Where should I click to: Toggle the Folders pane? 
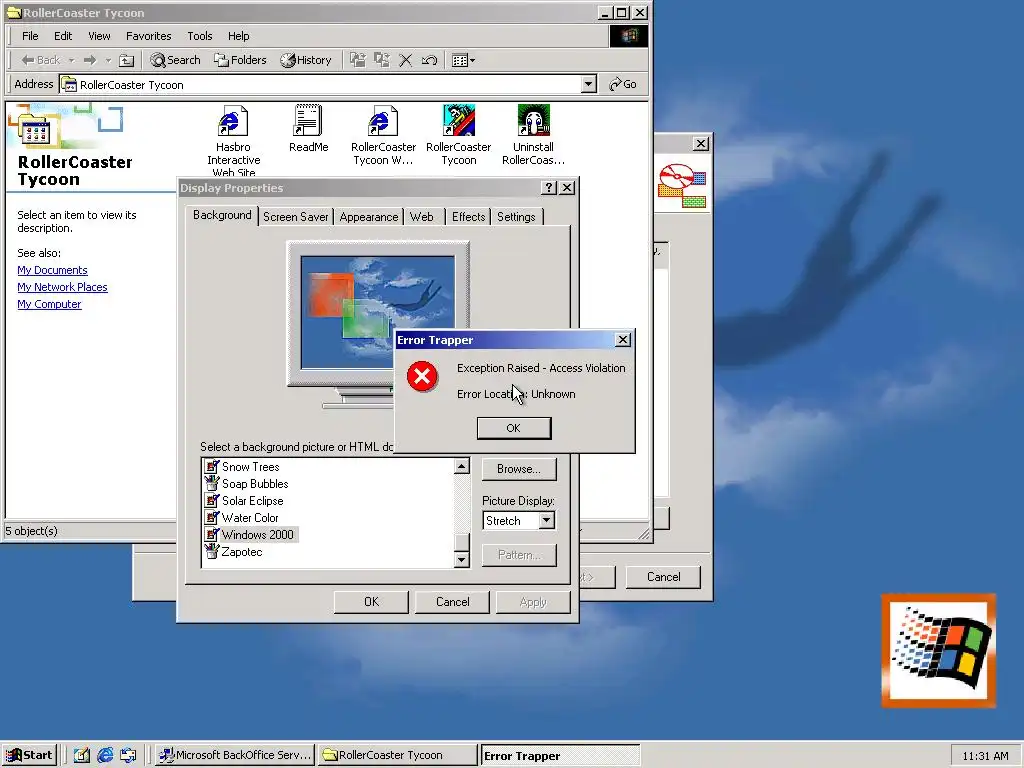pos(240,60)
